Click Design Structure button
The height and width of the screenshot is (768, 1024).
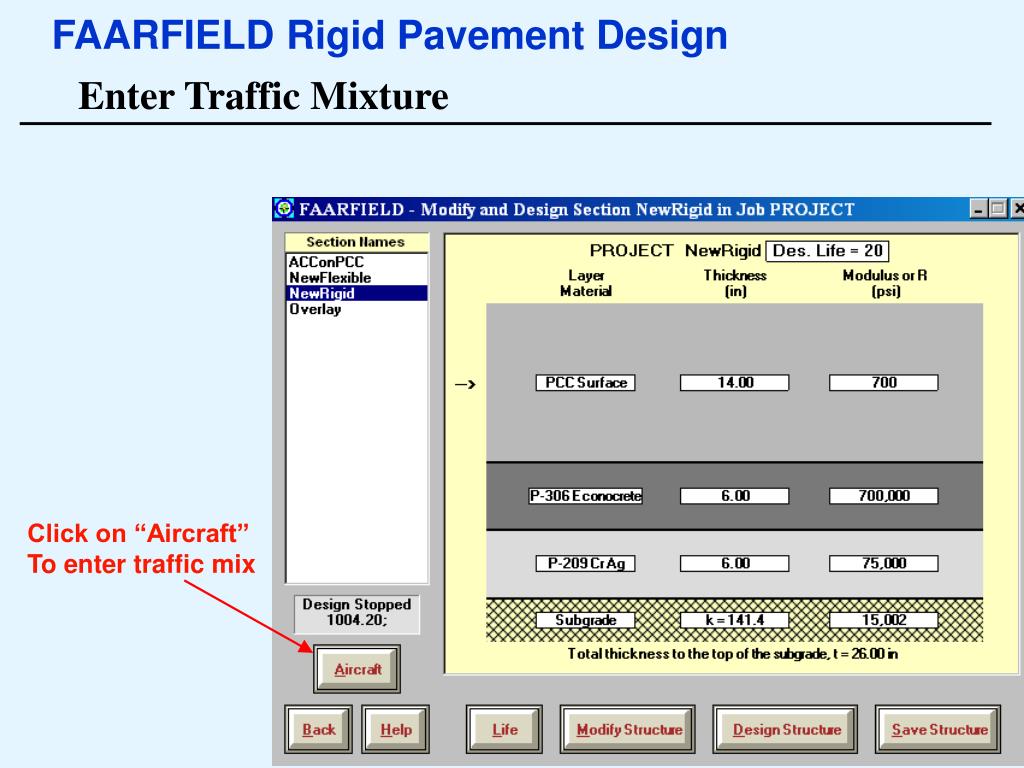coord(786,729)
